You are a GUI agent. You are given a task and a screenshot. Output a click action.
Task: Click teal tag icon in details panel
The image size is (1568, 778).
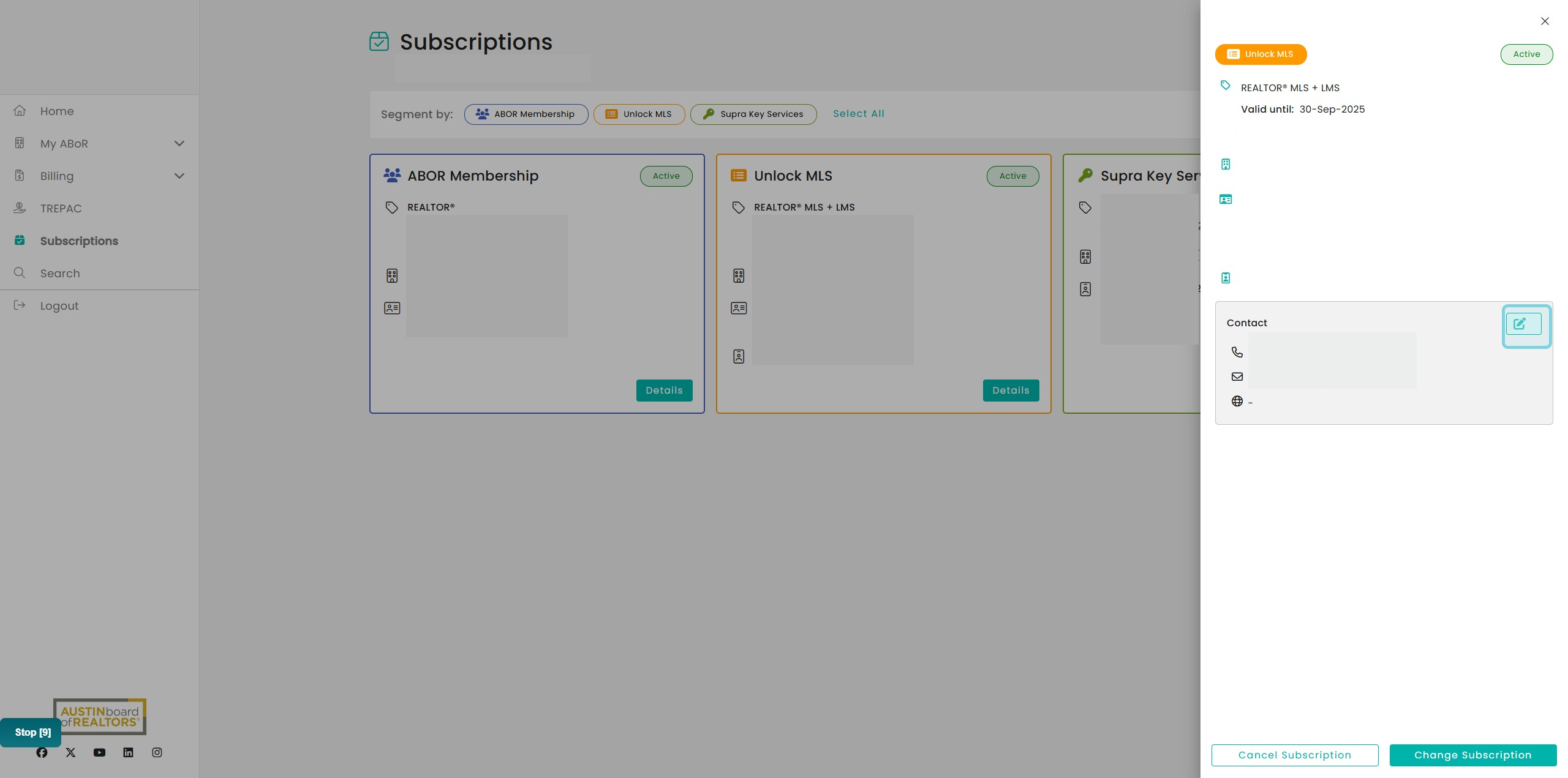(x=1226, y=86)
